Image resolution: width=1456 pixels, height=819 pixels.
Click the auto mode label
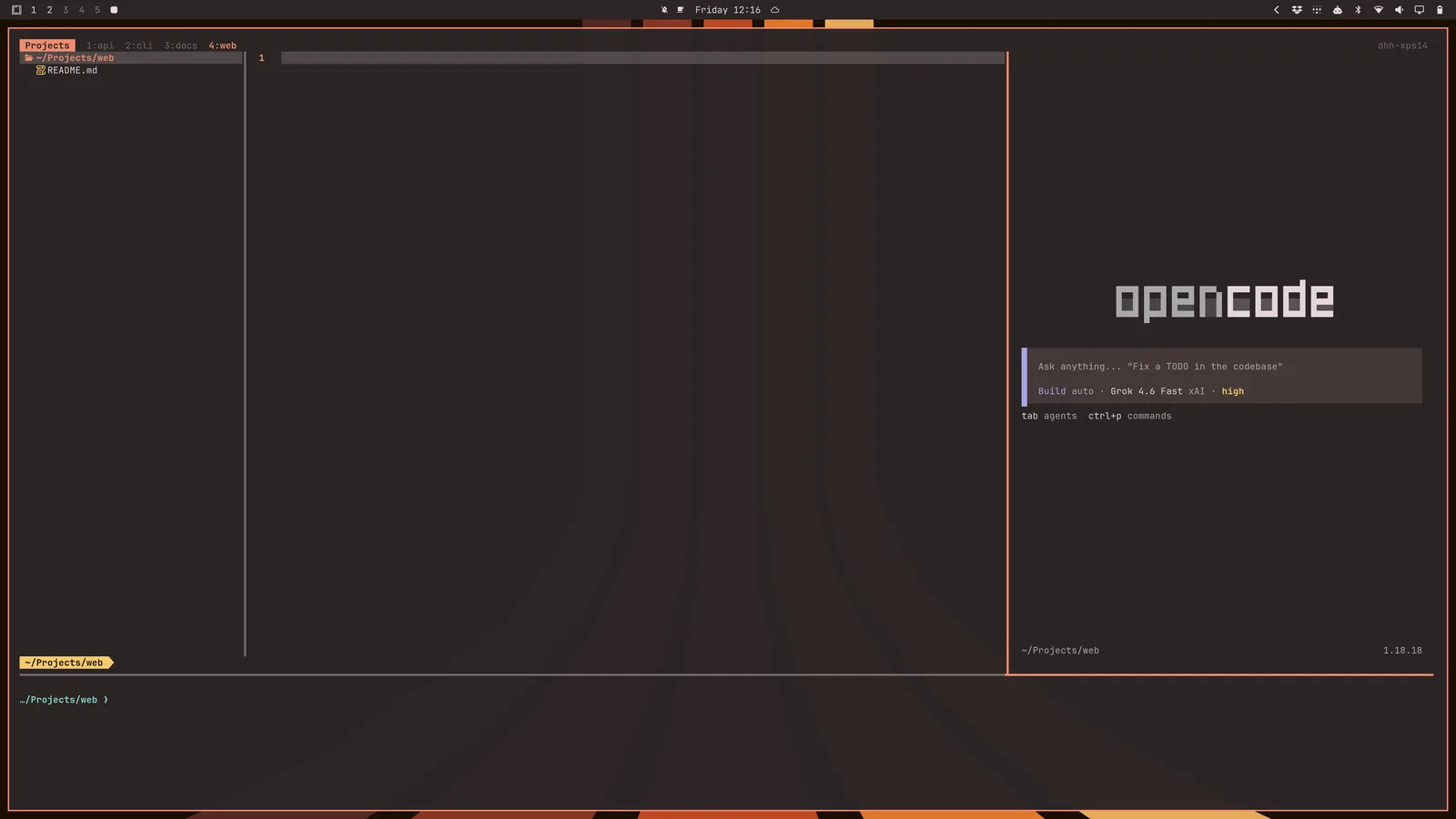pyautogui.click(x=1082, y=391)
